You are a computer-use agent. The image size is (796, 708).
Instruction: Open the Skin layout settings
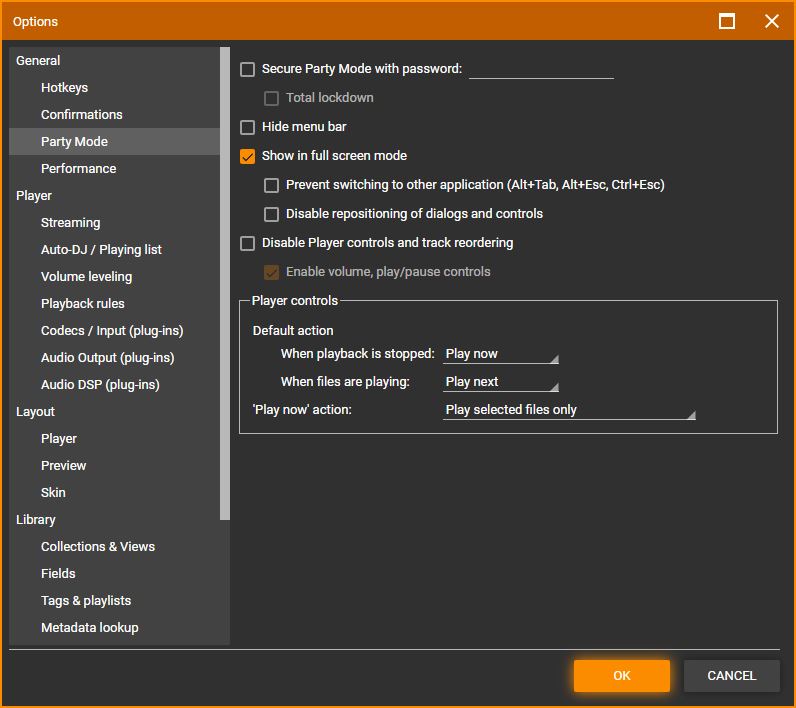click(53, 493)
